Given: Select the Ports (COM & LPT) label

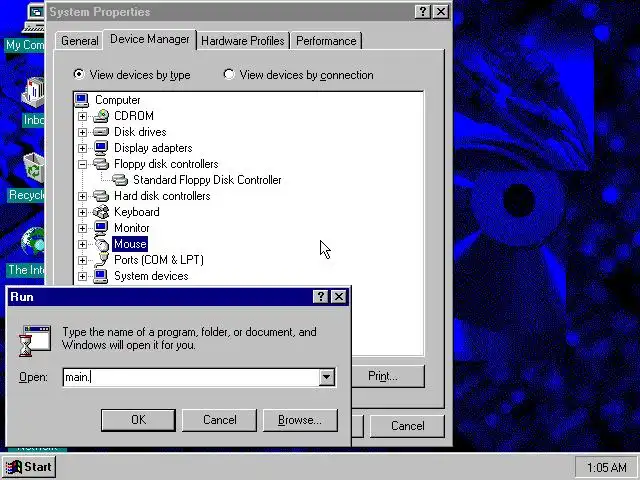Looking at the screenshot, I should coord(159,260).
